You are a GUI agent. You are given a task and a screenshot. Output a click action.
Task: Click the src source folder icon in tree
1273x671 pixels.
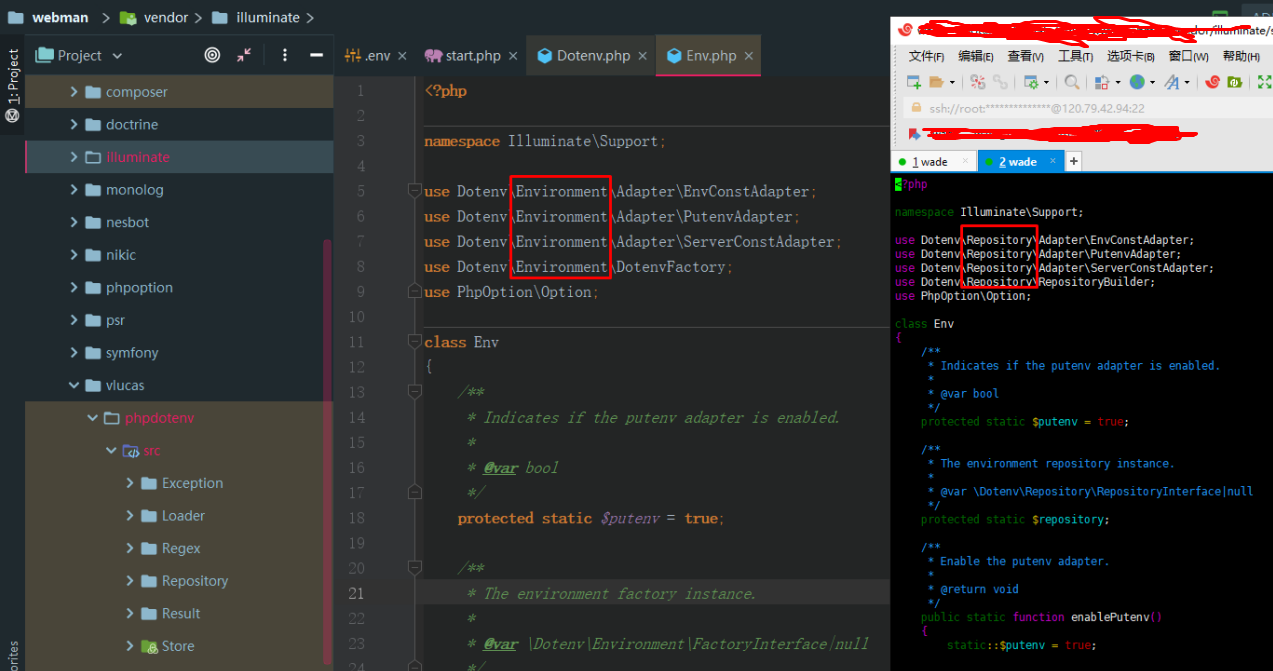click(130, 451)
